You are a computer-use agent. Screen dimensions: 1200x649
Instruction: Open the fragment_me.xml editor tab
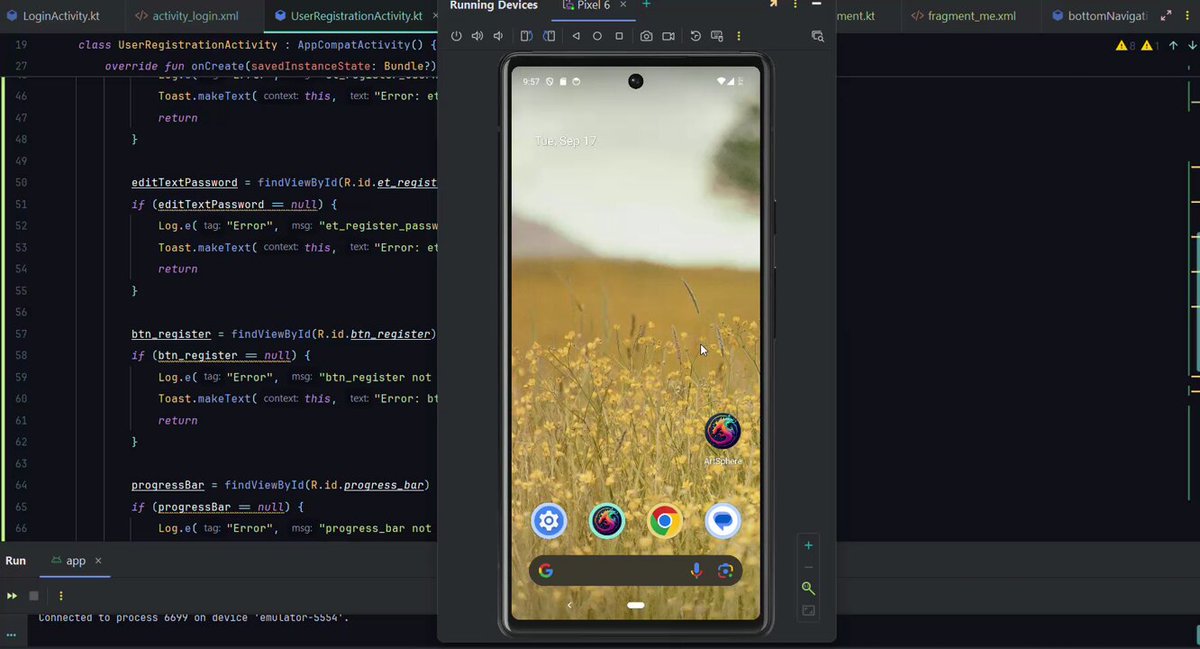(963, 16)
